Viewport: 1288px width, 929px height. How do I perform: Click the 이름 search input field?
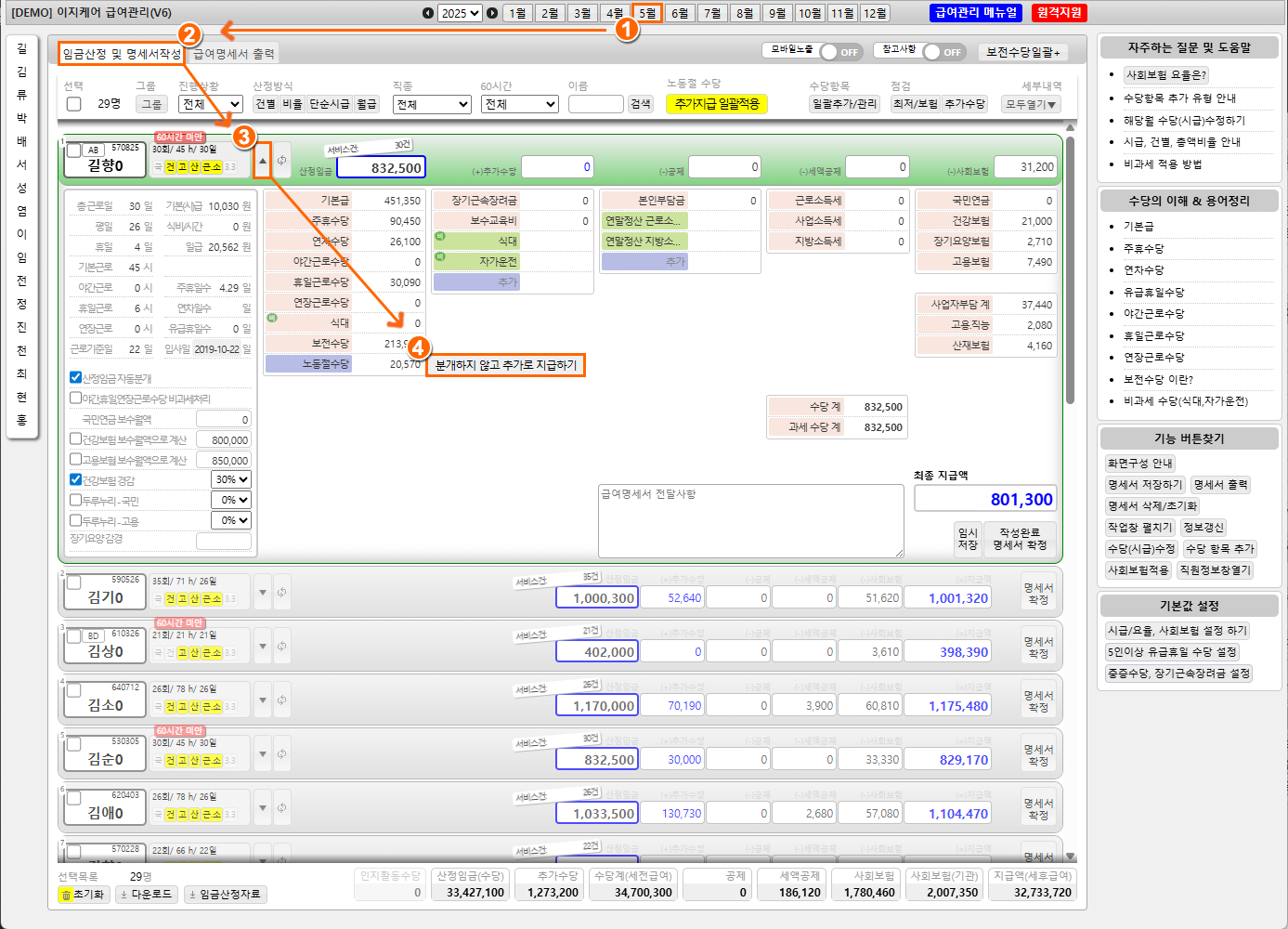595,104
